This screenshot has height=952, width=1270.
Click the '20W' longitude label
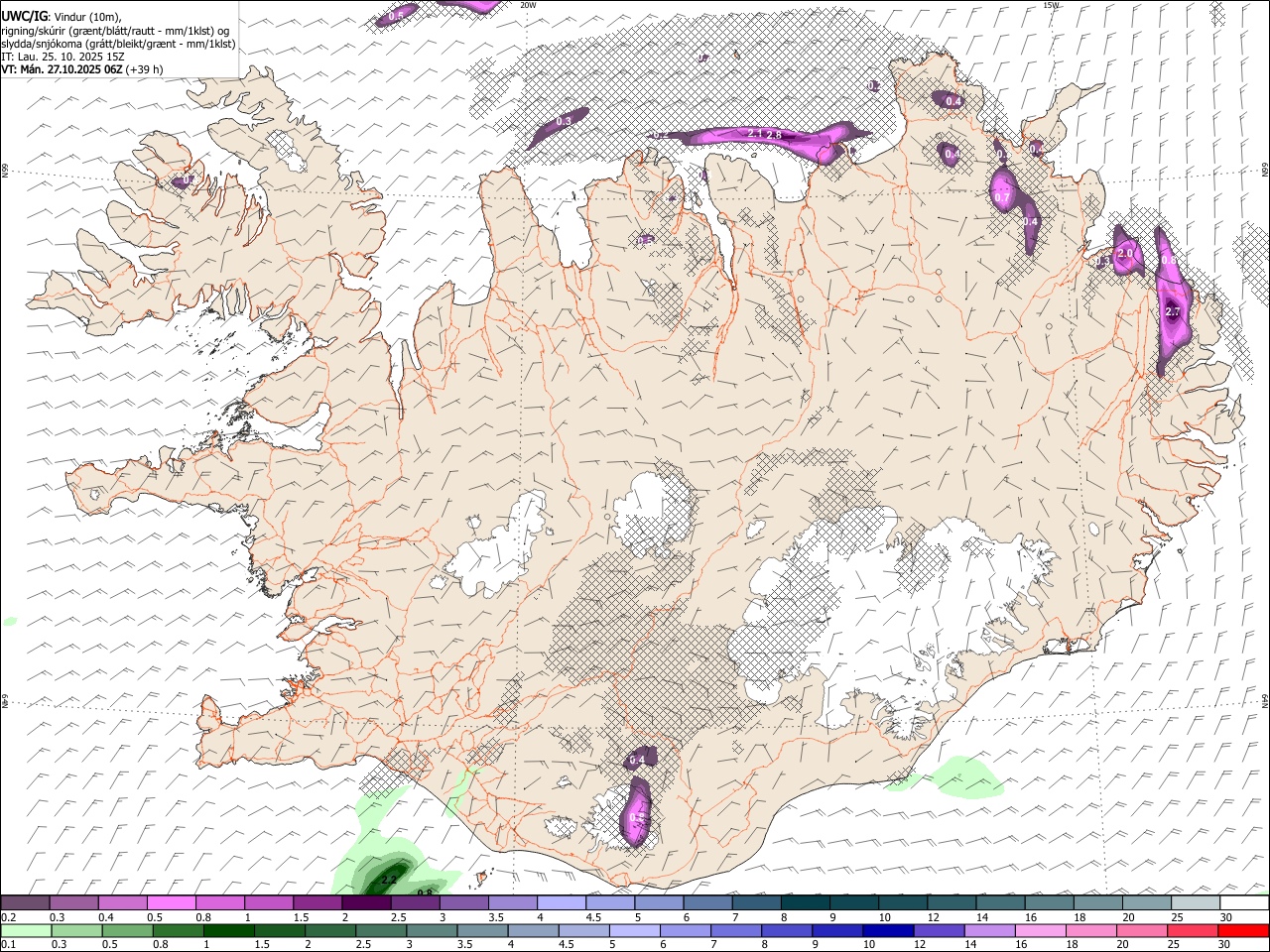pos(528,5)
